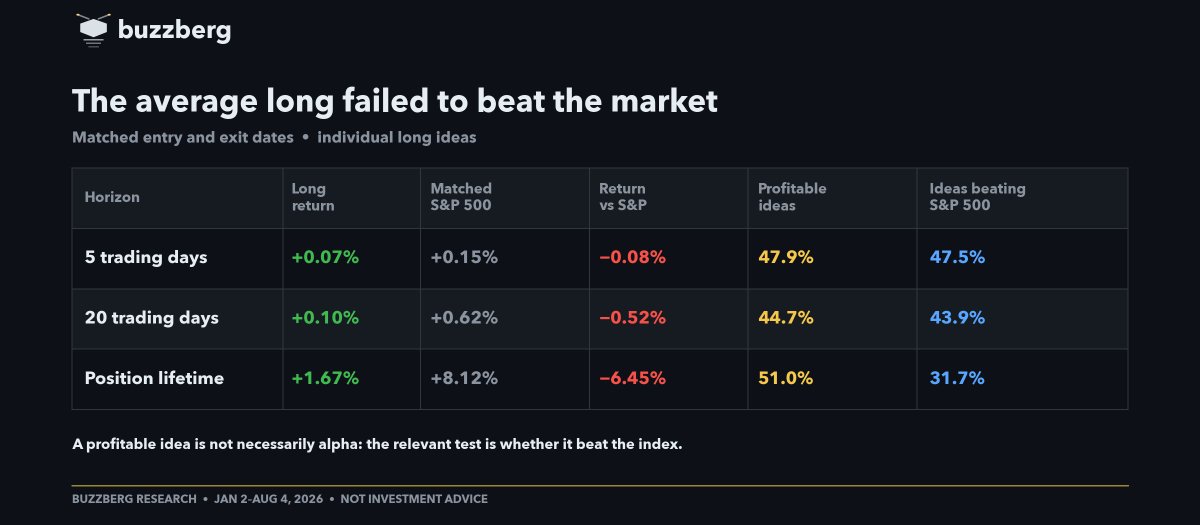Click the −6.45% return vs S&P value

[632, 378]
